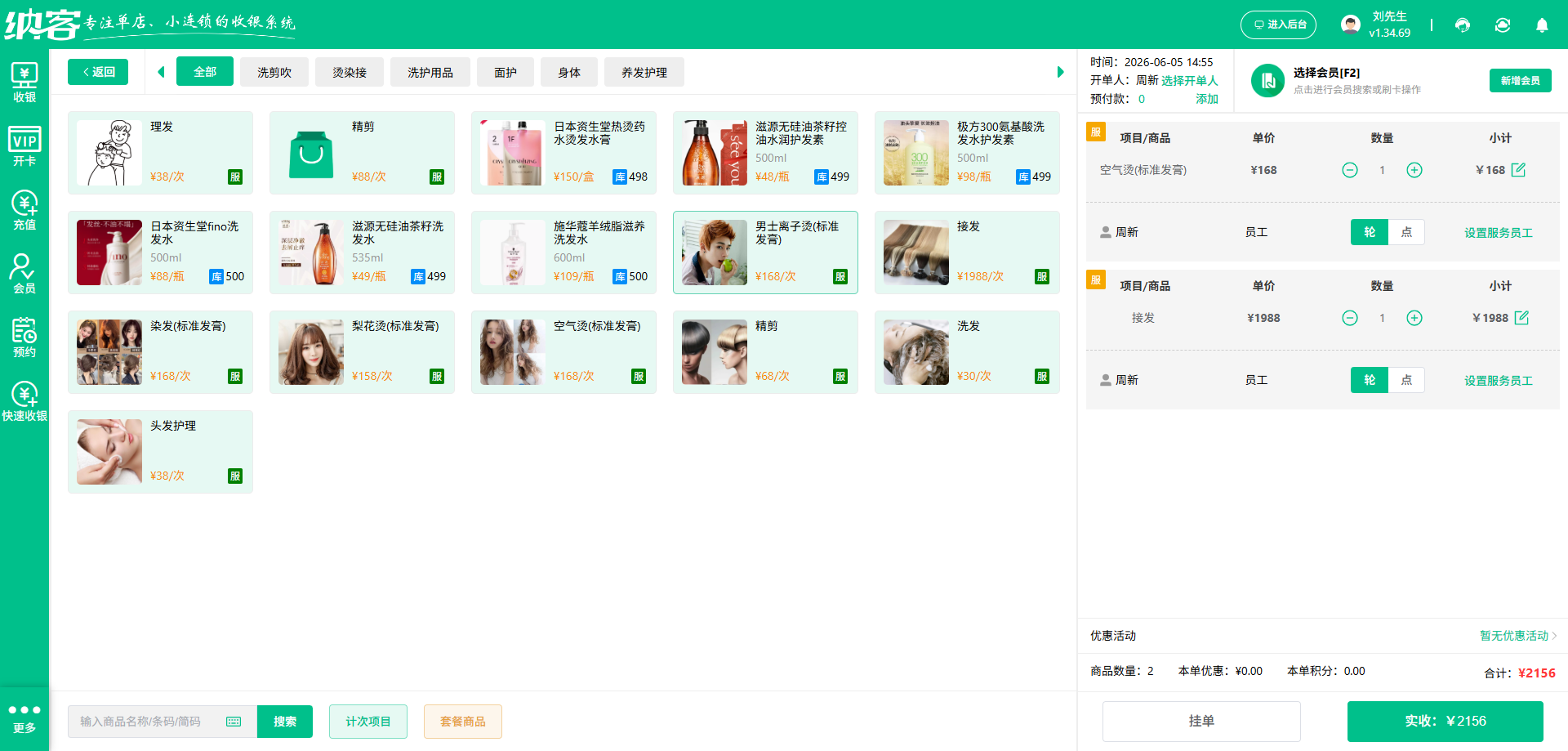Click the 新增会员 button

1521,80
